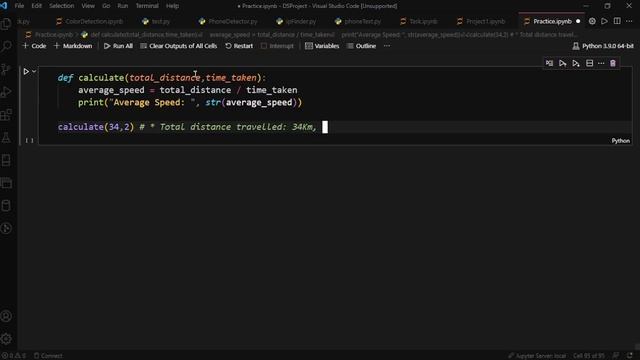Viewport: 640px width, 360px height.
Task: Open the Accounts icon in activity bar
Action: pyautogui.click(x=6, y=316)
